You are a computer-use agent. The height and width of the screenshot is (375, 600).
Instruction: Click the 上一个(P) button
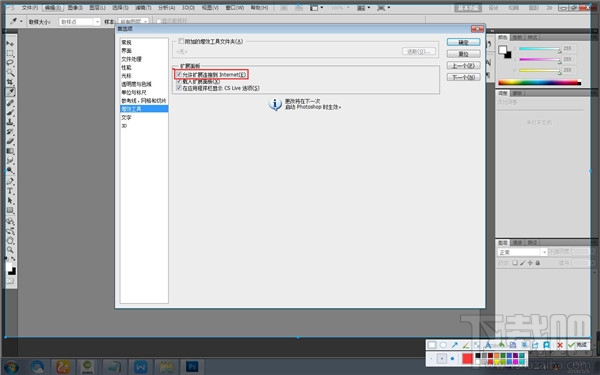point(463,66)
